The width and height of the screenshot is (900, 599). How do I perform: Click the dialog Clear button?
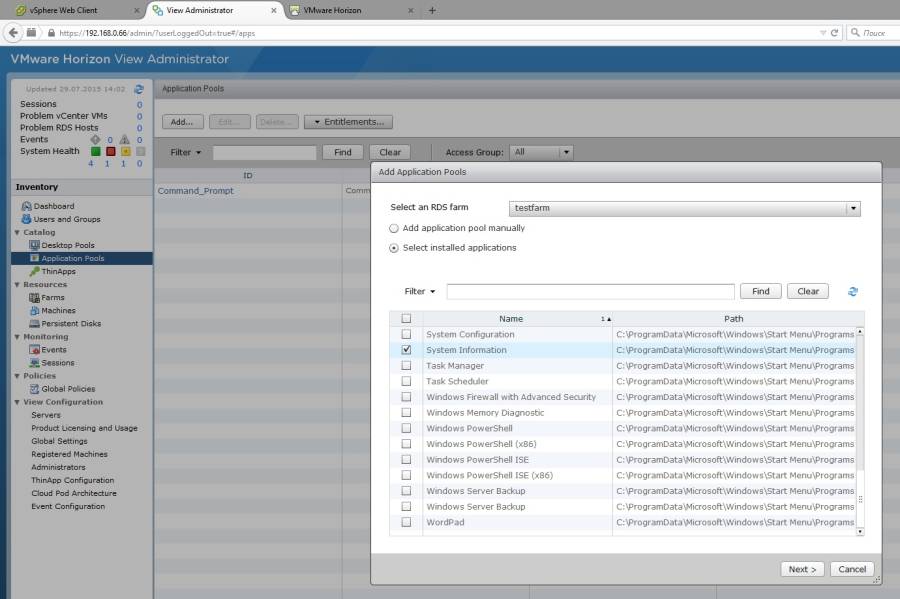[x=808, y=291]
